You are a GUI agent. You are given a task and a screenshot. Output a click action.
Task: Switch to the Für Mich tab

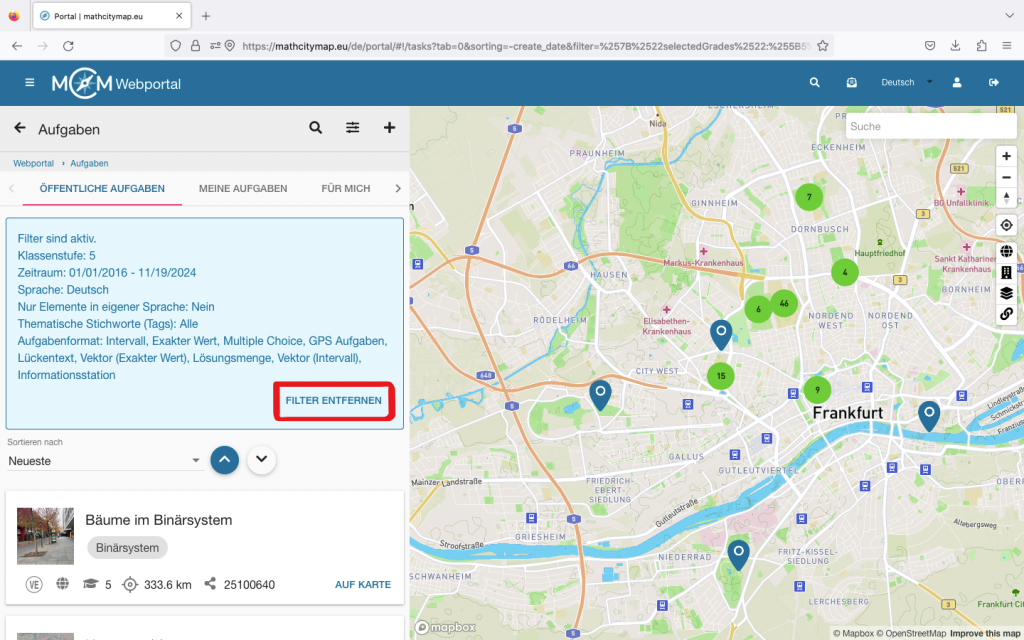click(346, 188)
